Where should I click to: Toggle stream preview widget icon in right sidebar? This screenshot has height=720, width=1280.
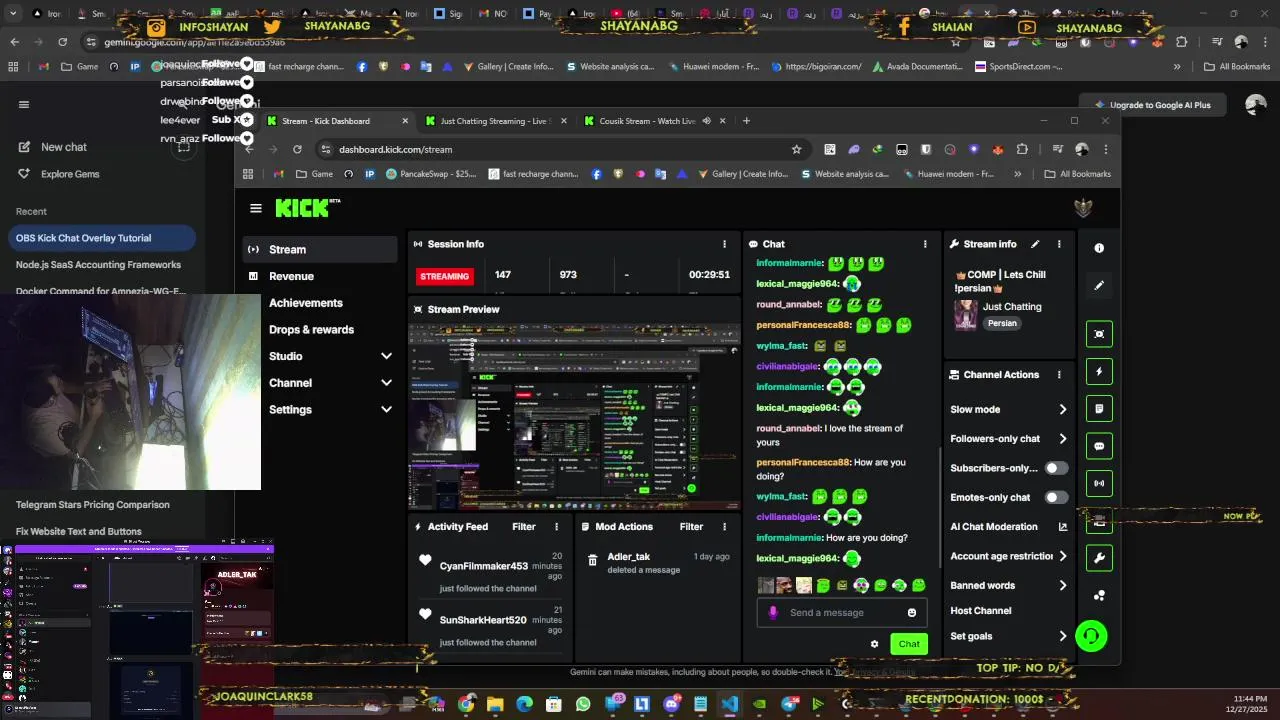[x=1099, y=334]
